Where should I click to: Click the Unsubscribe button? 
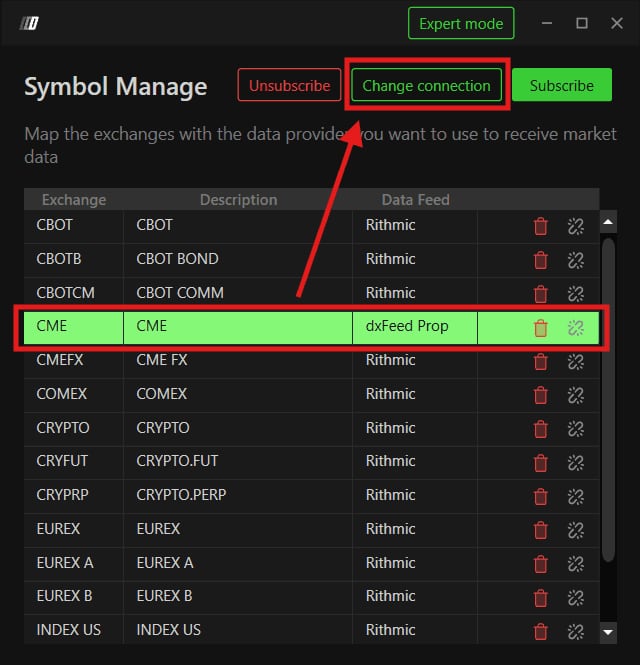tap(289, 85)
